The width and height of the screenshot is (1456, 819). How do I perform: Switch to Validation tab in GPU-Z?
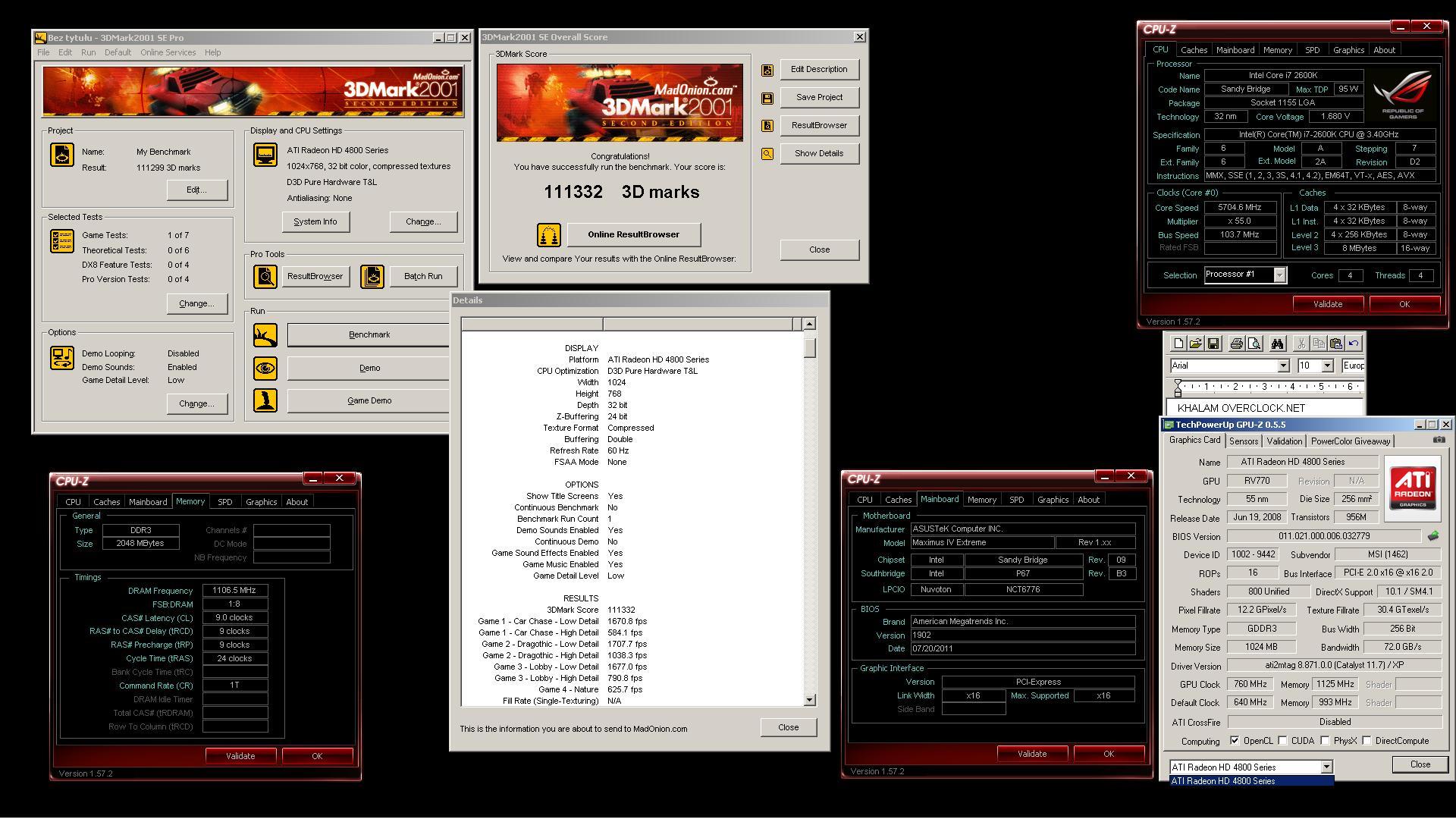(1284, 441)
